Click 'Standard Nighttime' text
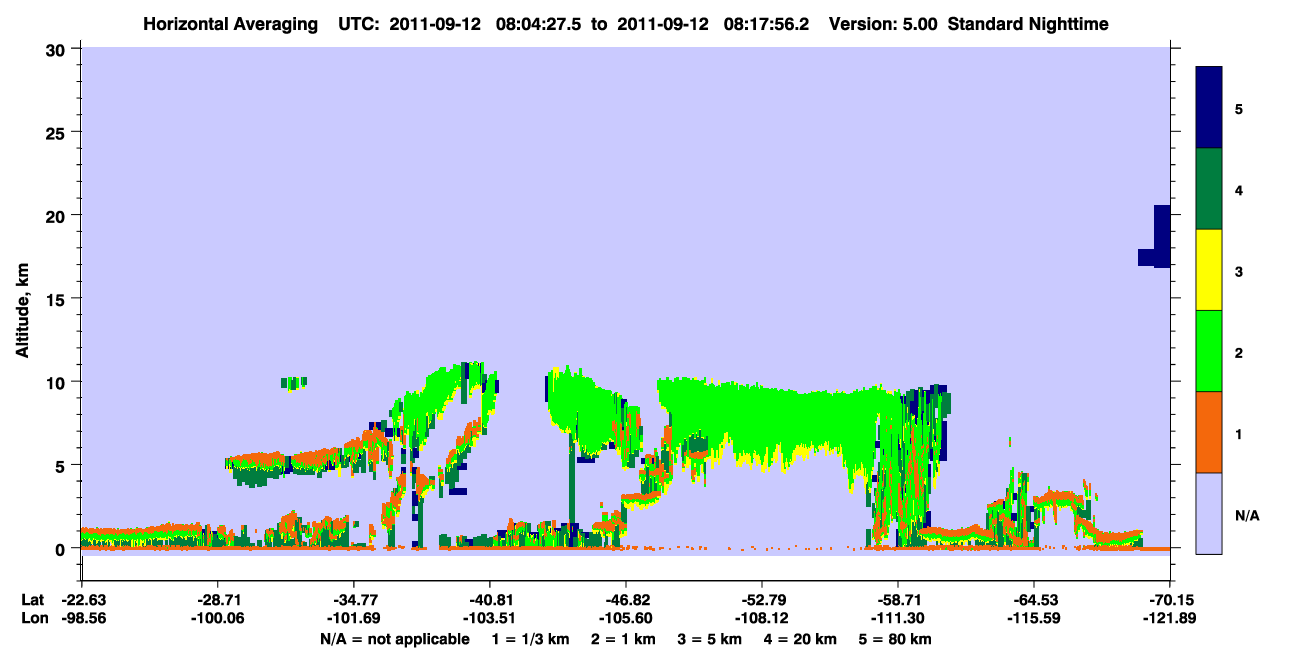 tap(1027, 23)
